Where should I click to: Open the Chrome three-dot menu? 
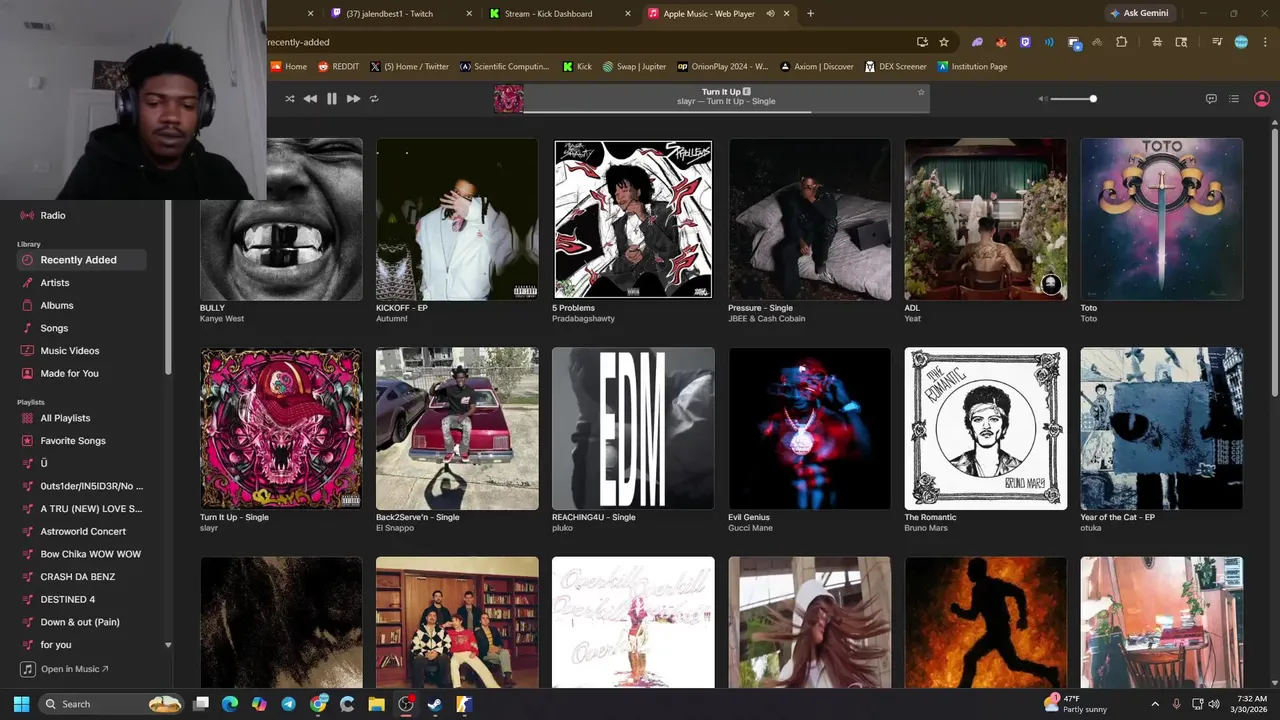pos(1266,42)
